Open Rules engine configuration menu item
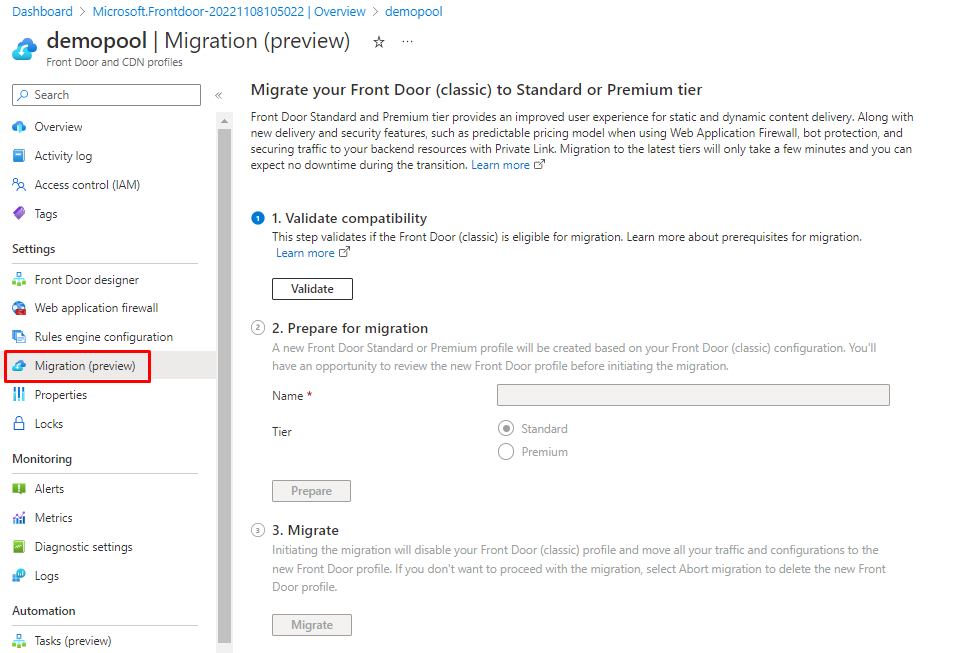 coord(103,337)
